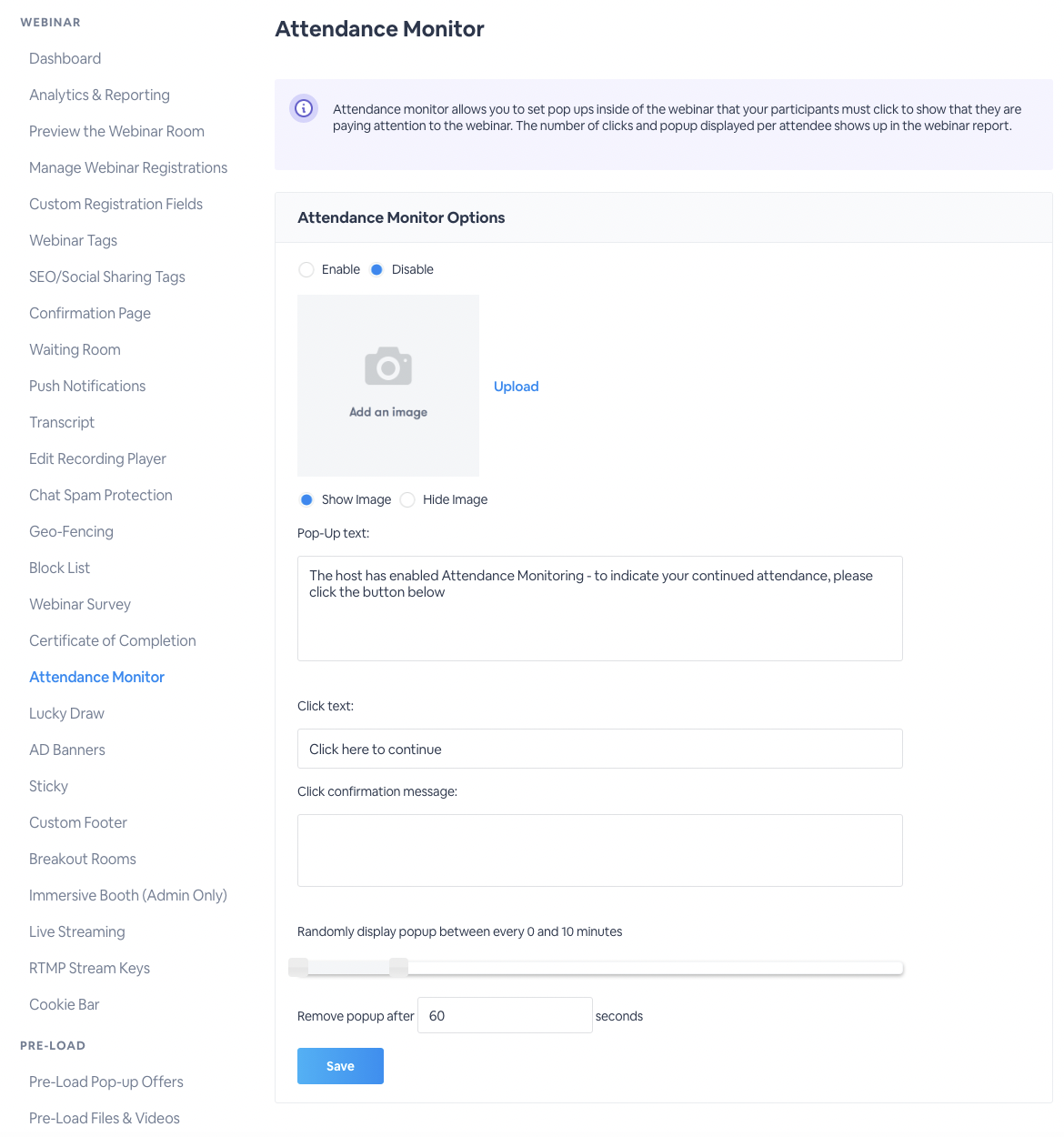The image size is (1064, 1137).
Task: Open Analytics & Reporting
Action: 99,95
